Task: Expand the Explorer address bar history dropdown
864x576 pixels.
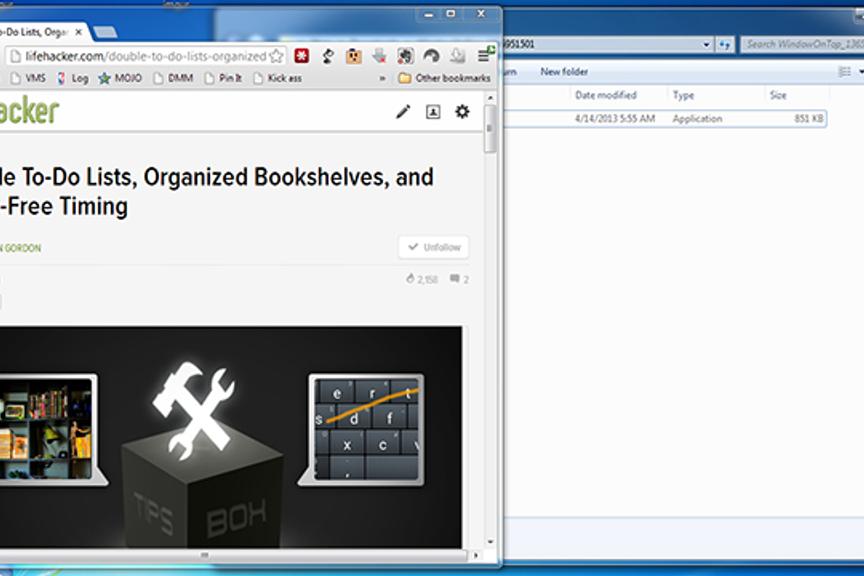Action: coord(706,45)
